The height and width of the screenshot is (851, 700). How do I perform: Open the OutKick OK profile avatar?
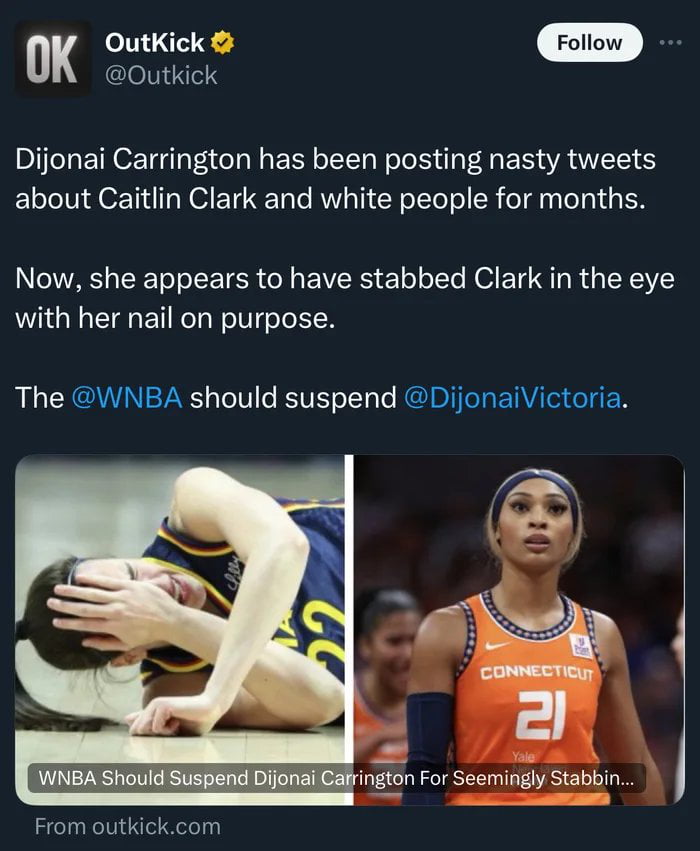pos(53,59)
